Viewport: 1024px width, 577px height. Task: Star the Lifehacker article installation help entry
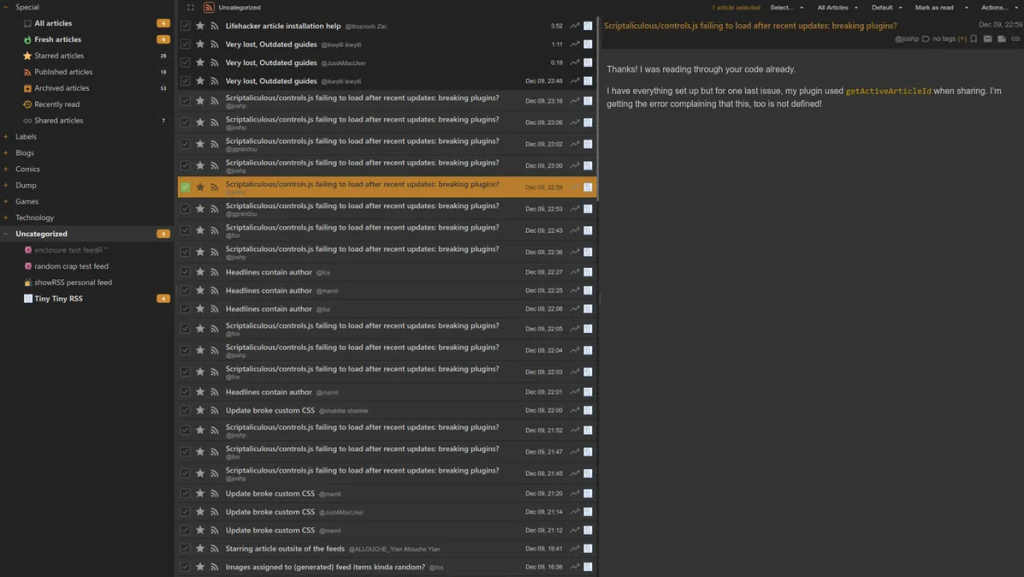pyautogui.click(x=200, y=26)
